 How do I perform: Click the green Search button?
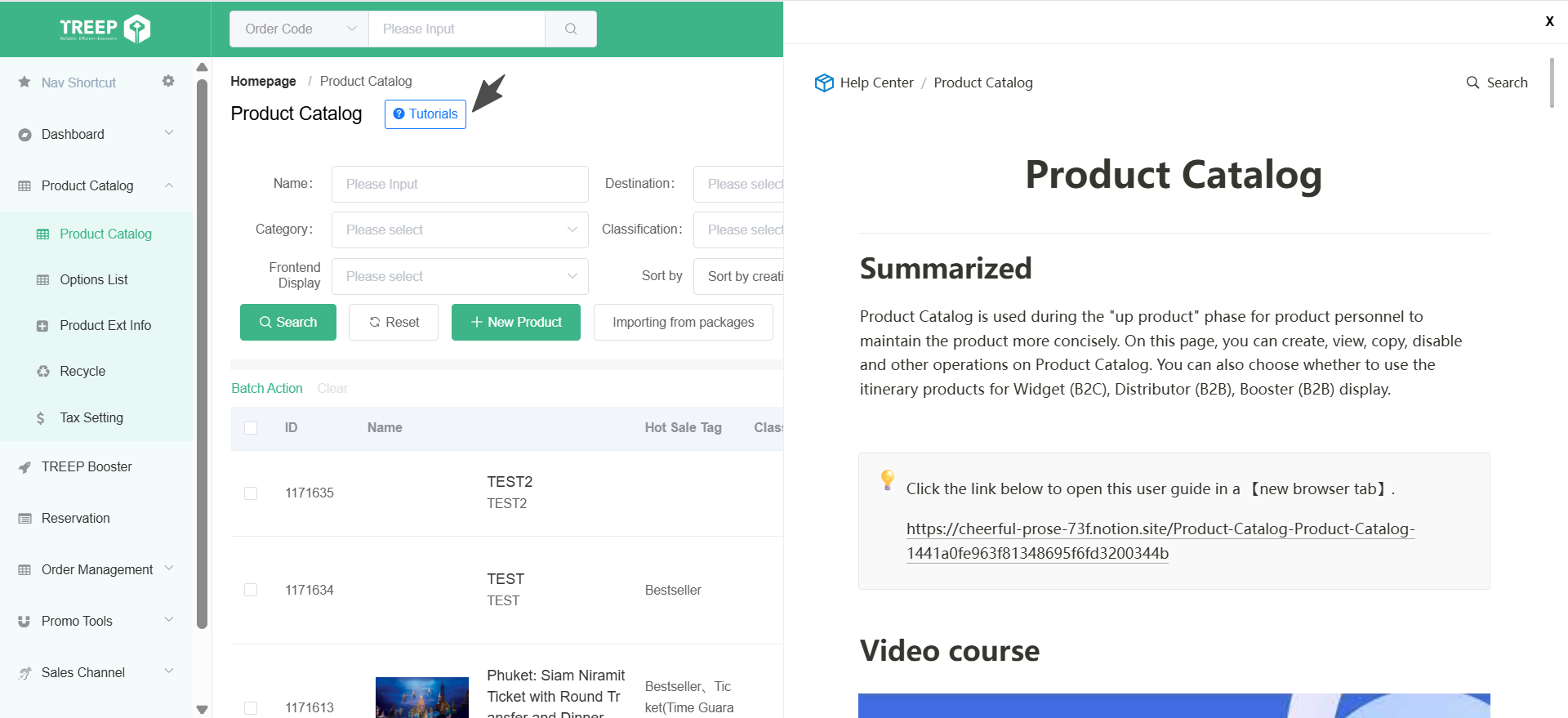tap(288, 322)
